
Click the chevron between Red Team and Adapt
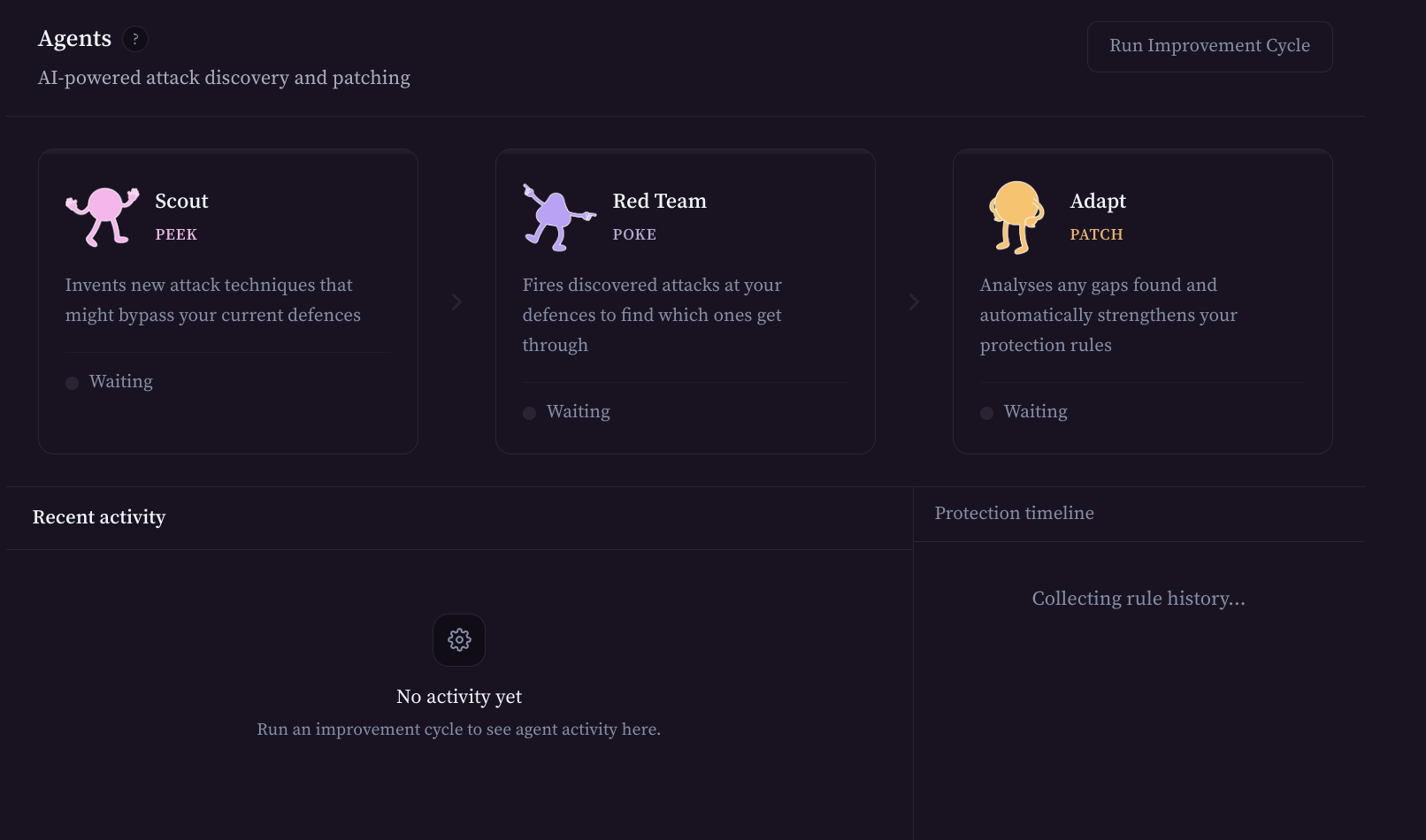[914, 302]
